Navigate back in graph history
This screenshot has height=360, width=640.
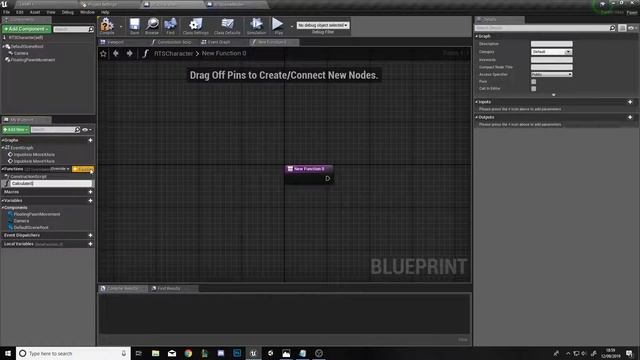point(116,53)
